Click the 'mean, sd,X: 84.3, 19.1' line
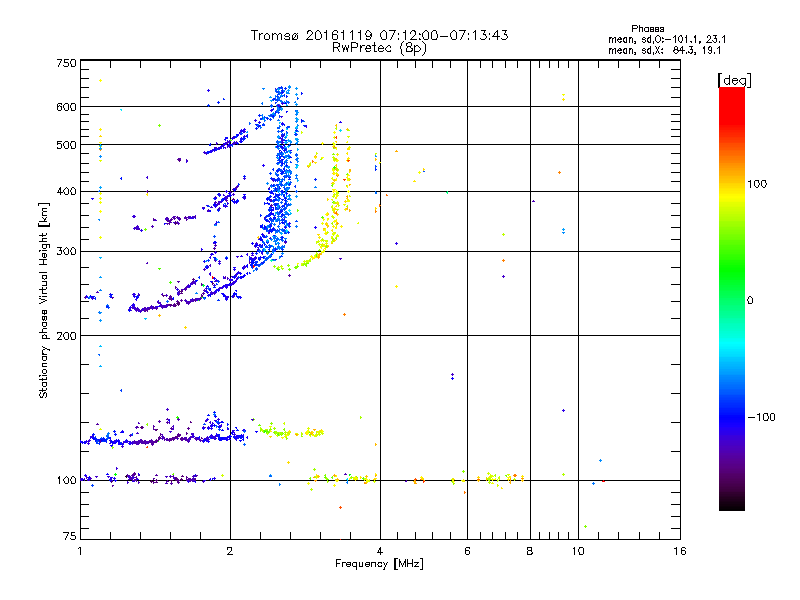 (x=664, y=50)
